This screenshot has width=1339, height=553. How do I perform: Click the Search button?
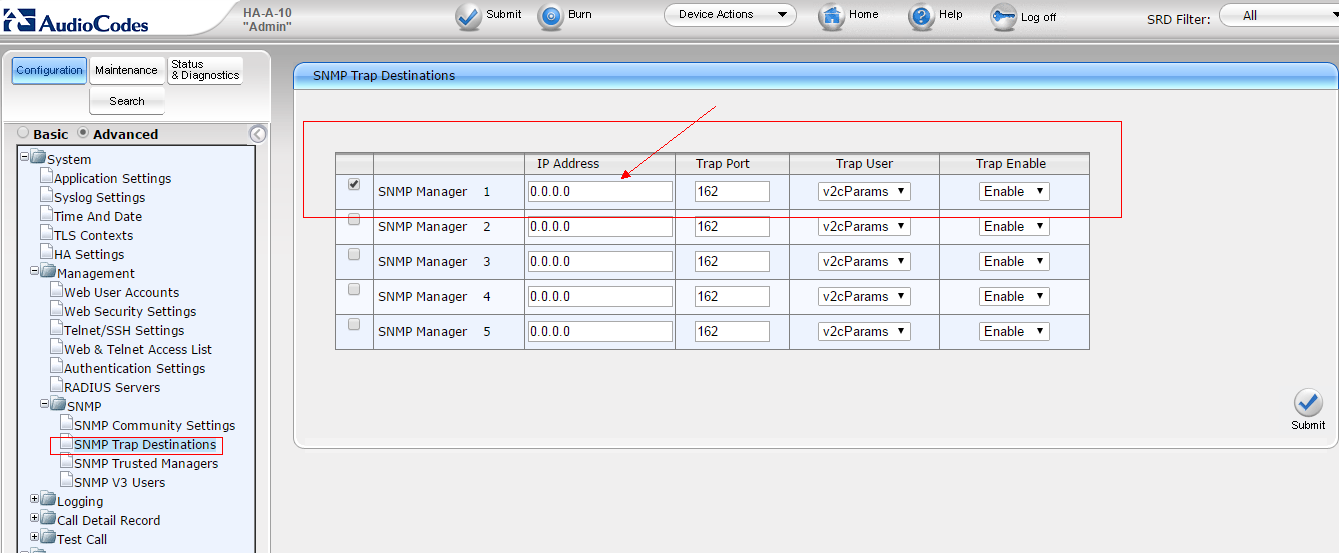pos(127,101)
